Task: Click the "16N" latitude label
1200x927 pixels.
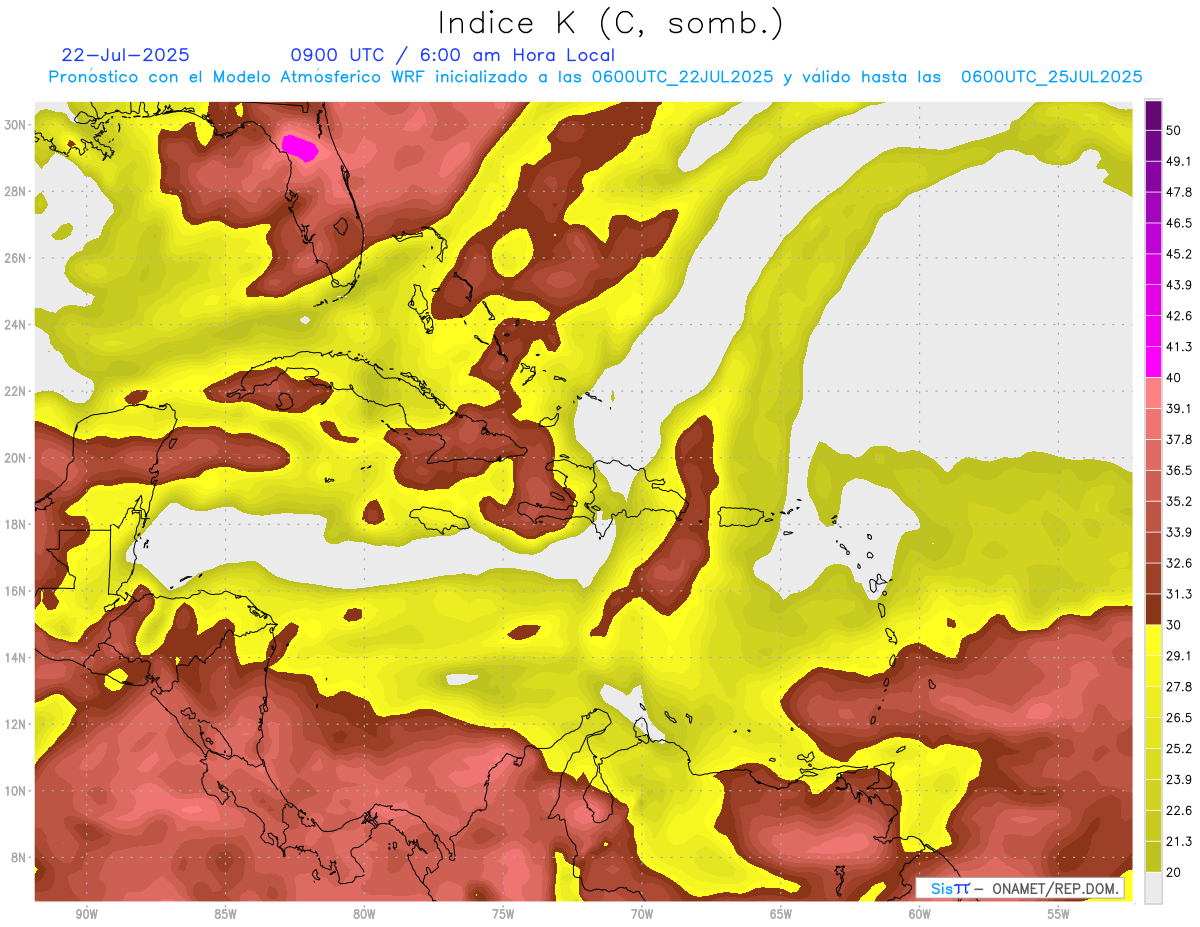Action: coord(16,591)
